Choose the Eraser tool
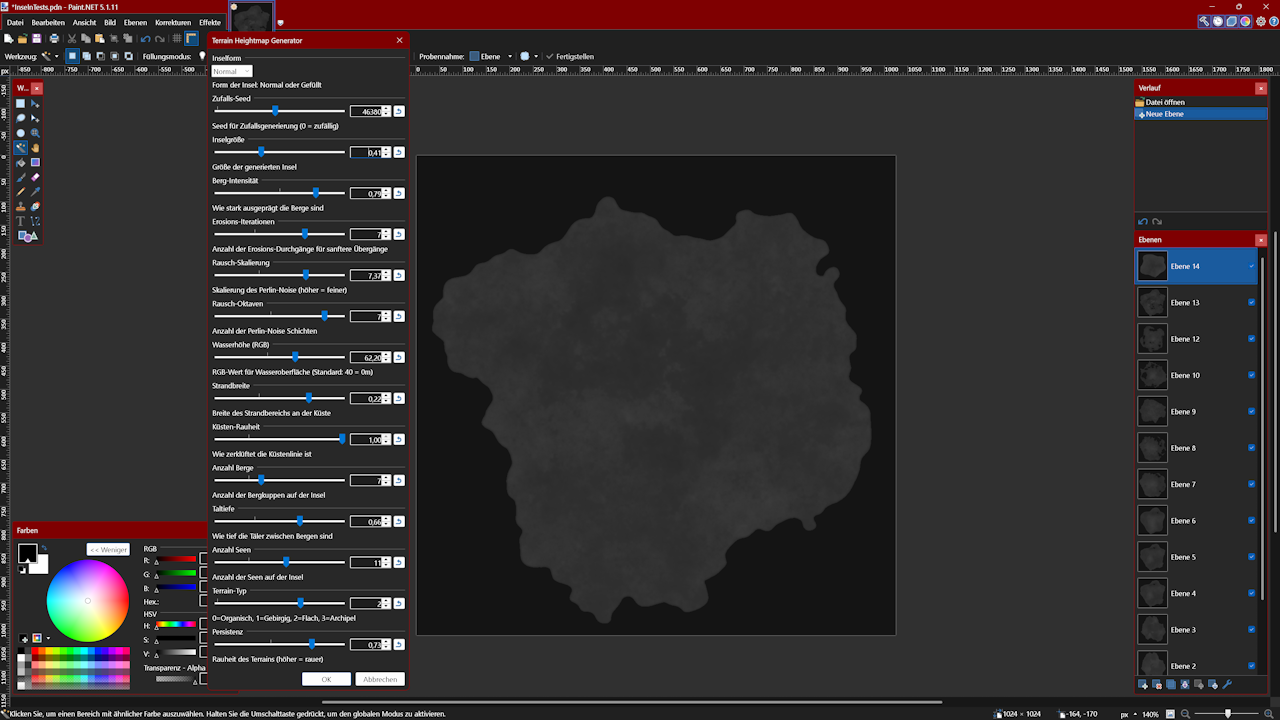This screenshot has height=720, width=1280. coord(35,177)
